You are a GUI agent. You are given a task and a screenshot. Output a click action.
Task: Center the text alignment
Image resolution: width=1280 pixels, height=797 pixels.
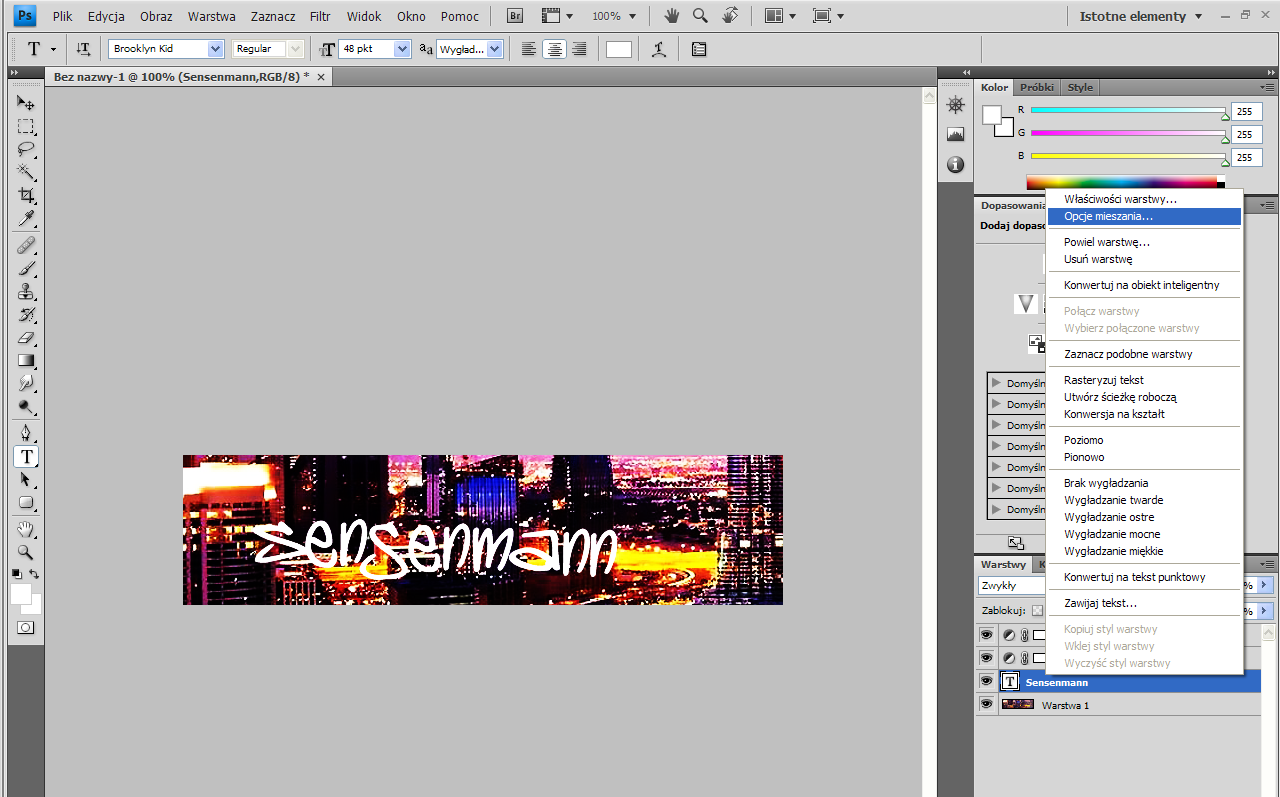point(554,49)
